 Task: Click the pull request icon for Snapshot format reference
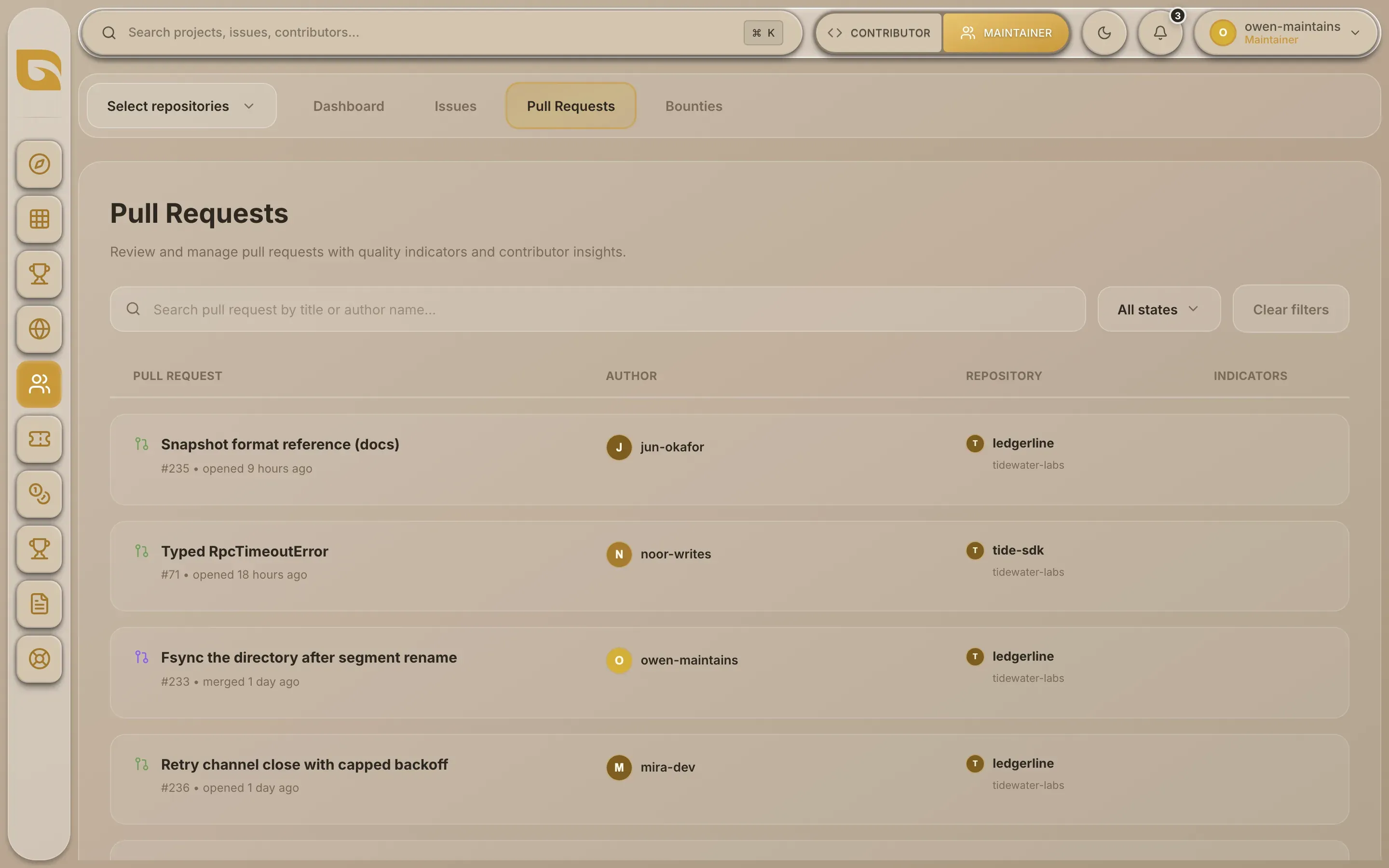(141, 444)
